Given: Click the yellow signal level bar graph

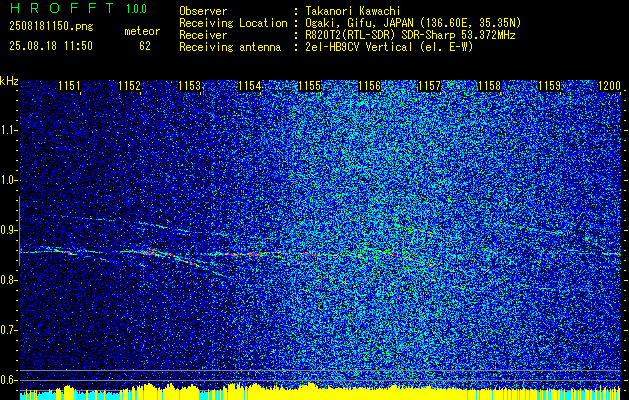Looking at the screenshot, I should (321, 392).
